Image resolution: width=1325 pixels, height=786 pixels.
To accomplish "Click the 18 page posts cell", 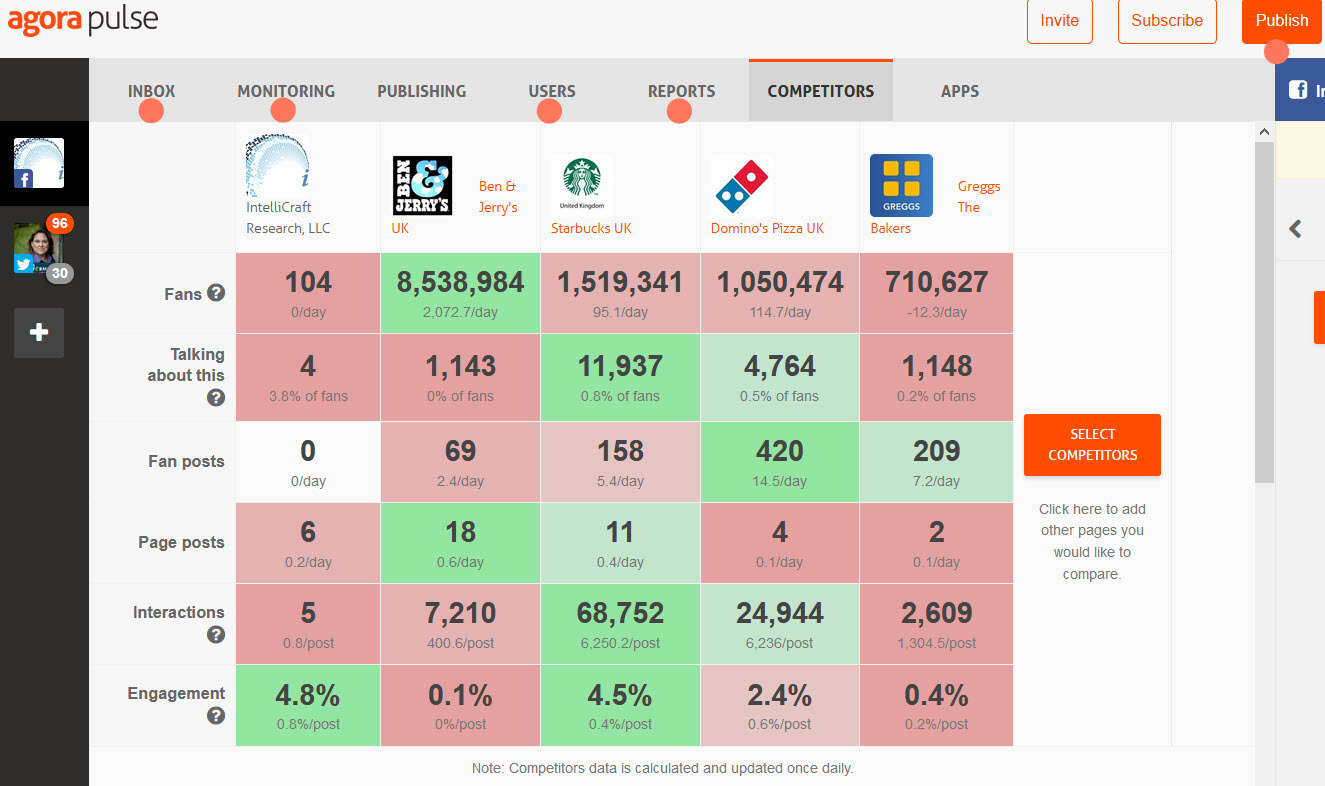I will click(460, 543).
